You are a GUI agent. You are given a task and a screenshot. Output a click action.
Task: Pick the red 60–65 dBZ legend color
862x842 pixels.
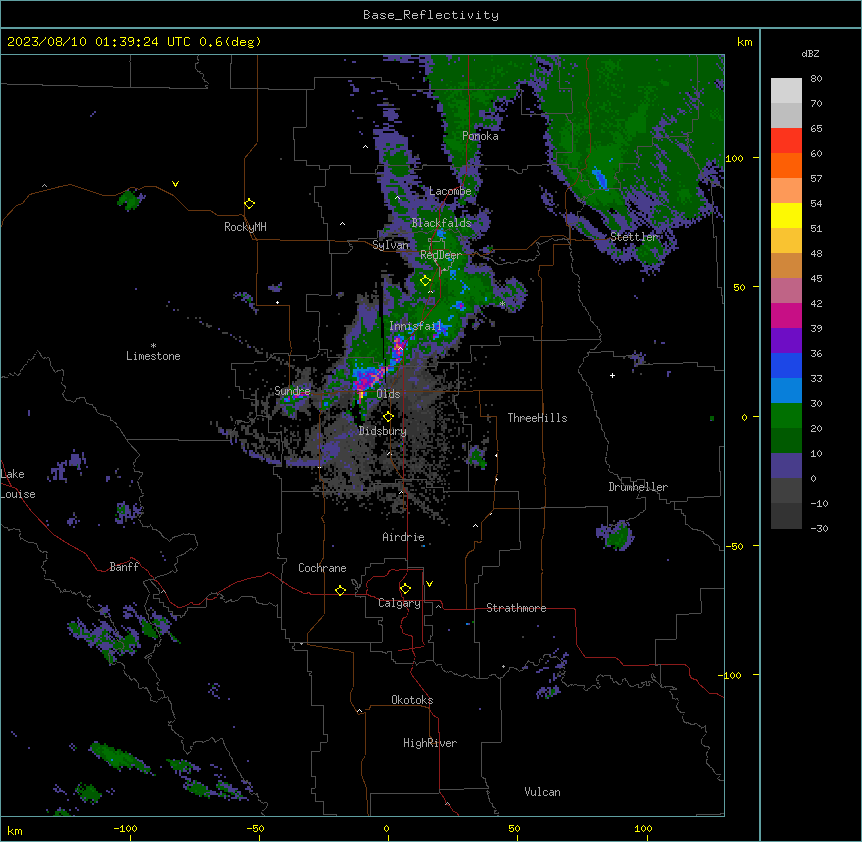pos(786,141)
